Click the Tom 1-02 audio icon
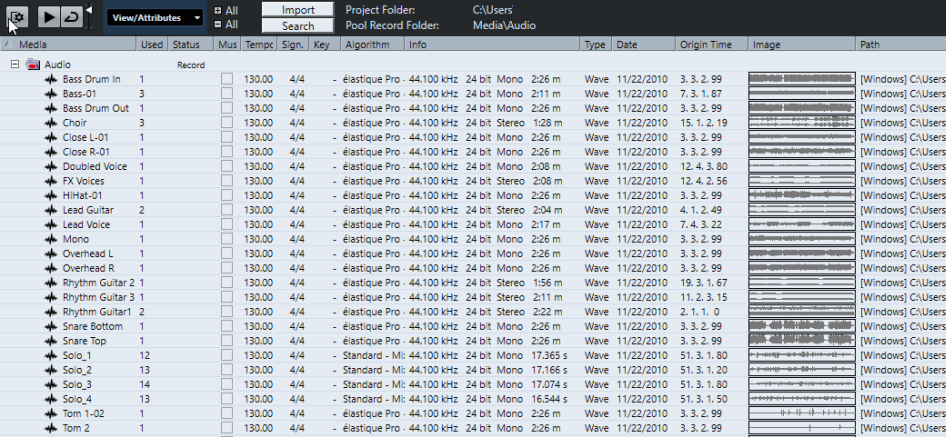Screen dimensions: 946x437 [x=51, y=413]
